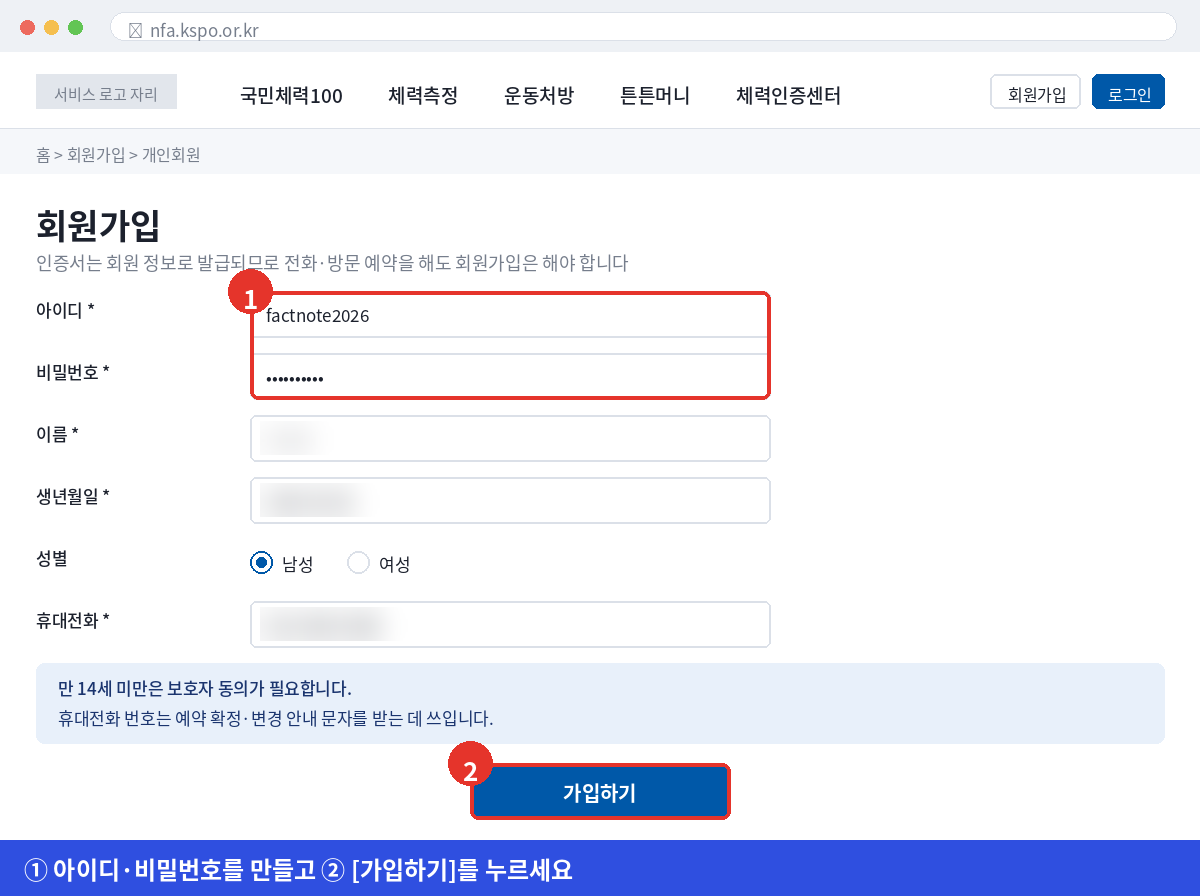Select the 여성 radio button
The image size is (1200, 896).
(358, 563)
